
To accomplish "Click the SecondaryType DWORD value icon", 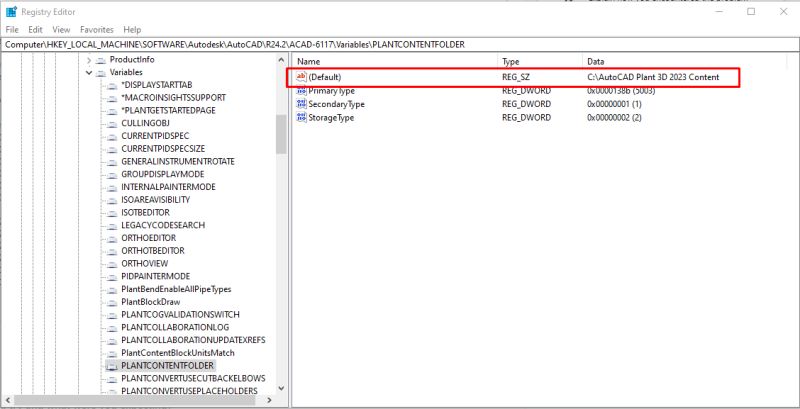I will (302, 104).
